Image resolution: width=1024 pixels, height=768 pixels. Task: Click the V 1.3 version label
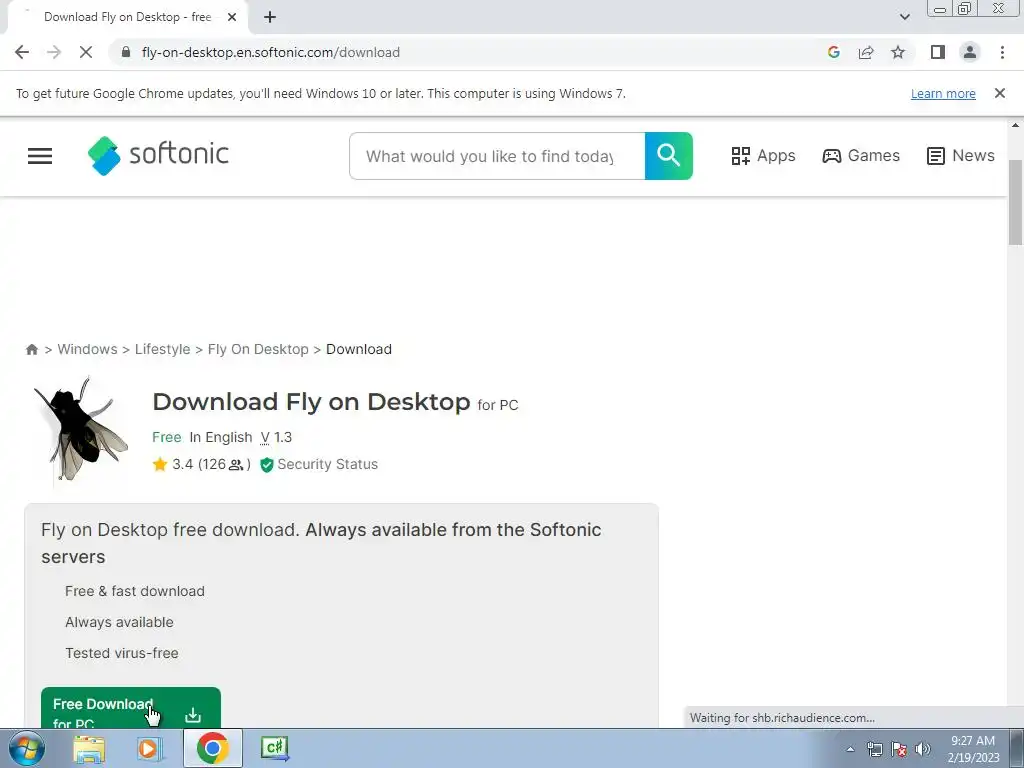tap(276, 438)
